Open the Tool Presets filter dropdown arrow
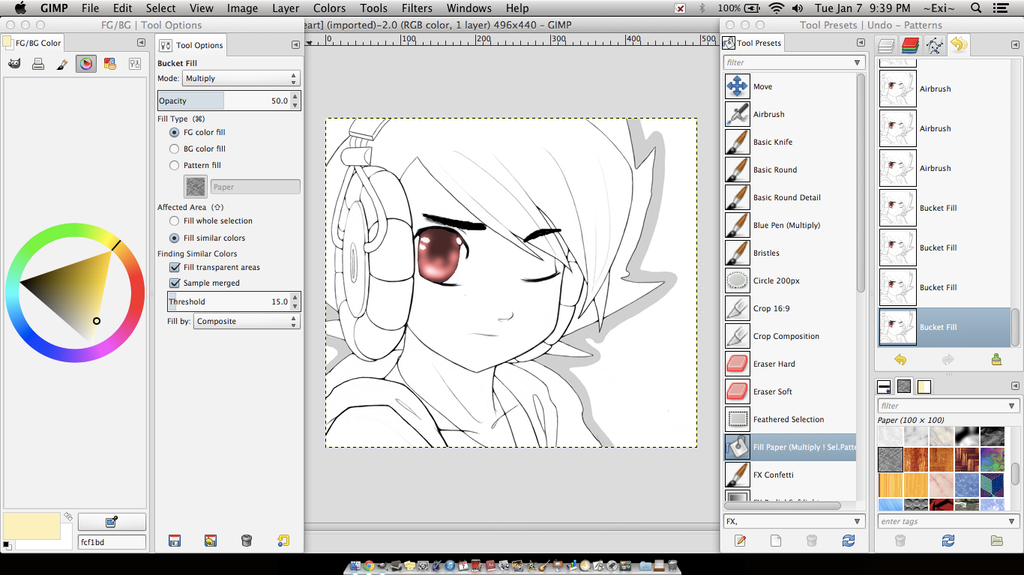This screenshot has width=1024, height=575. point(857,63)
